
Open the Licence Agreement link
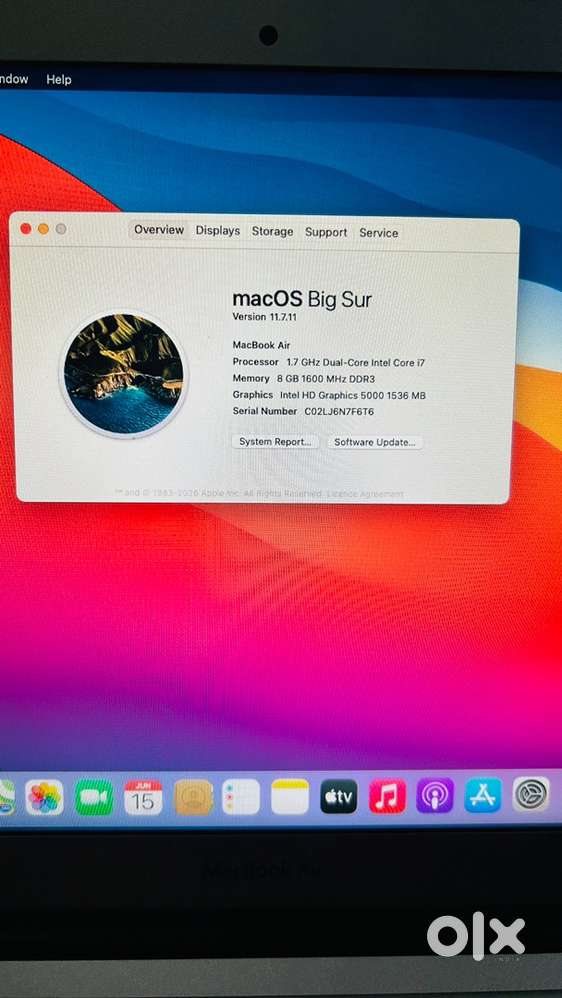point(365,494)
